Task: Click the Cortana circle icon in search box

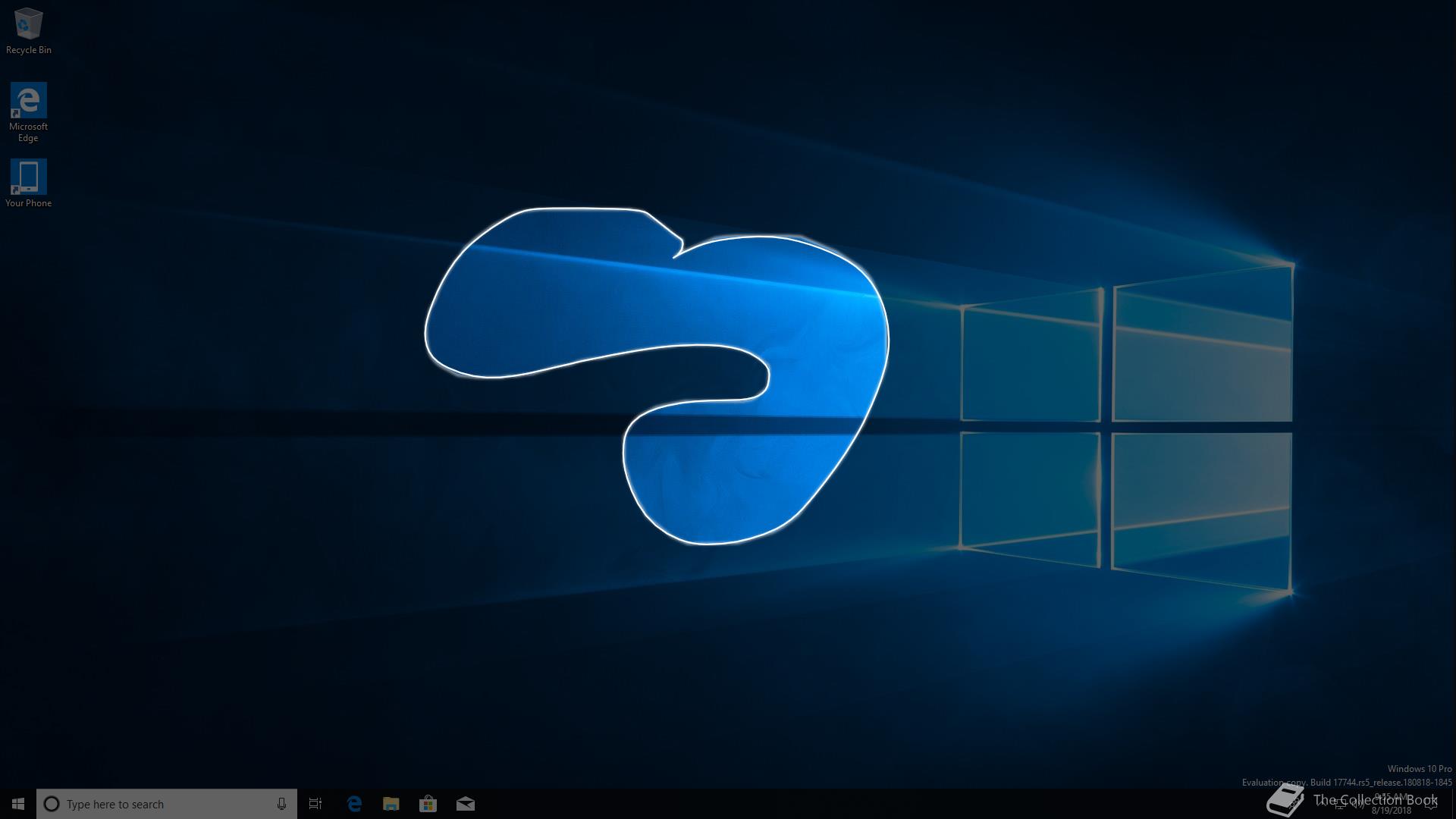Action: (52, 804)
